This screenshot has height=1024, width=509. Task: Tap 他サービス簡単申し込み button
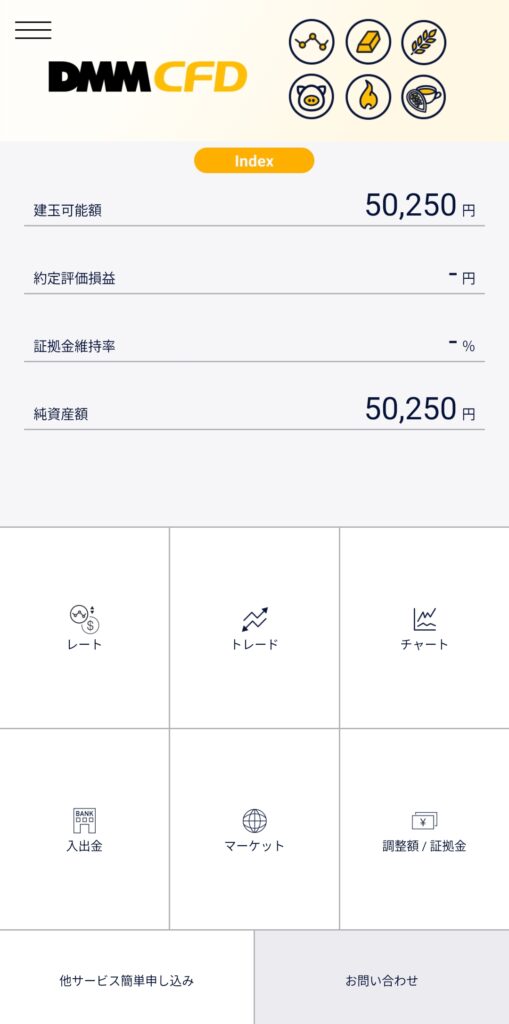coord(127,978)
